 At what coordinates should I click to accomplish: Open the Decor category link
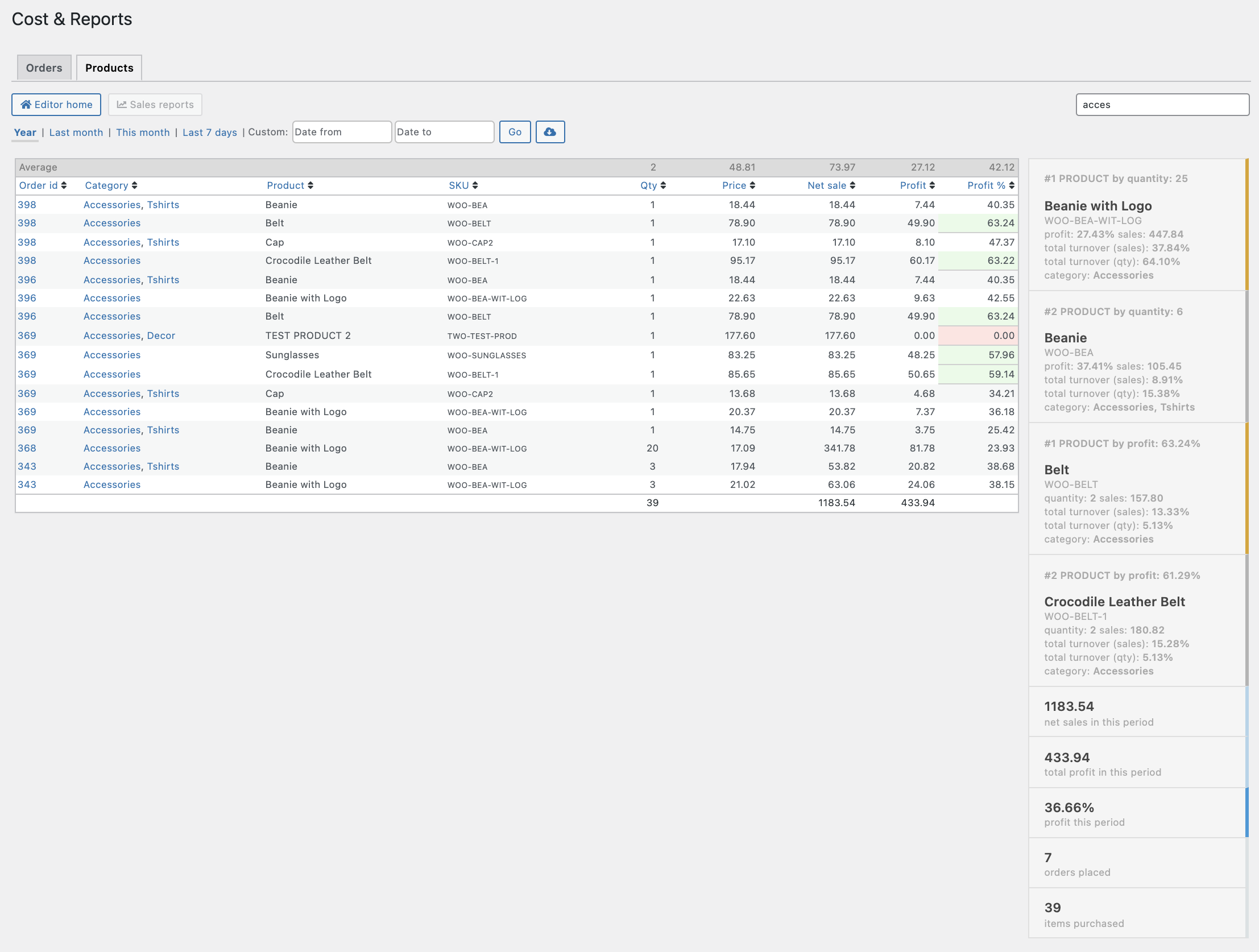(x=161, y=336)
